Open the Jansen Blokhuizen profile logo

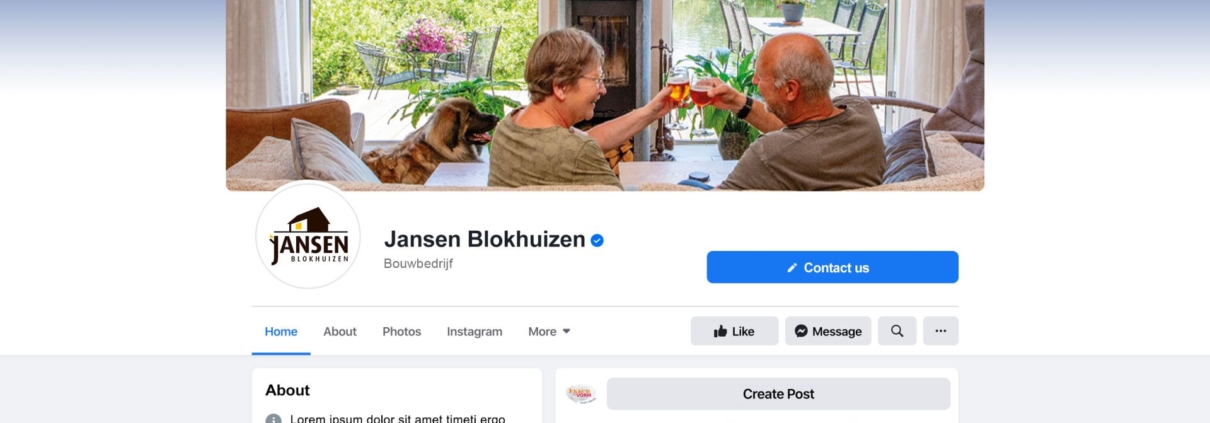308,236
